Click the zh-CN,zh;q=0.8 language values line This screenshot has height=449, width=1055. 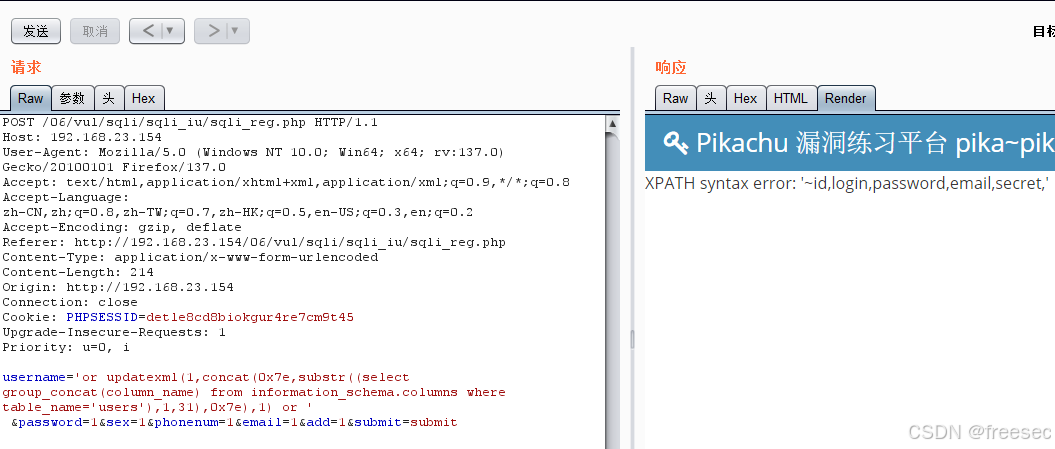tap(238, 212)
